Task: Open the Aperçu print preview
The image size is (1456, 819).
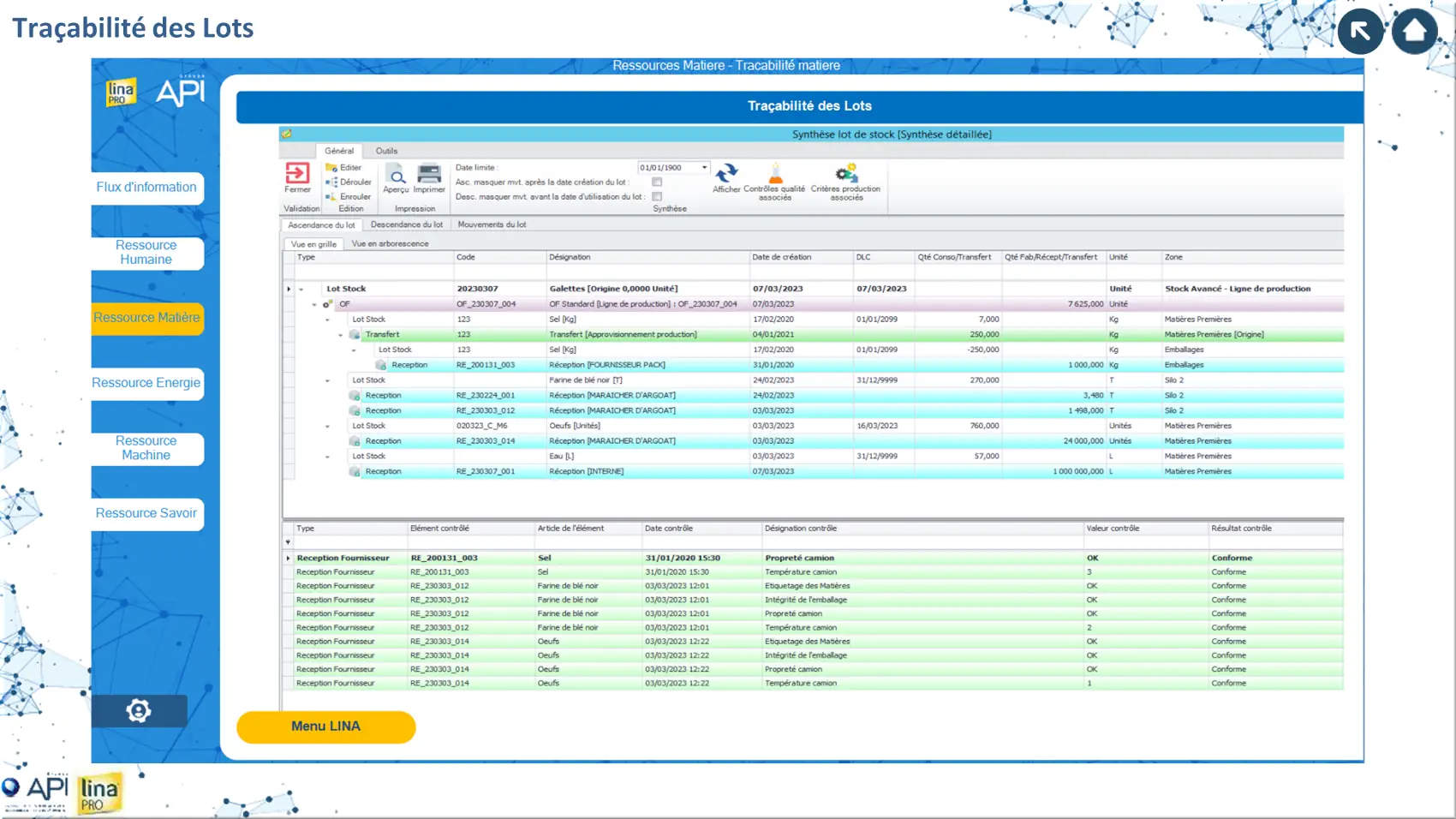Action: [396, 175]
